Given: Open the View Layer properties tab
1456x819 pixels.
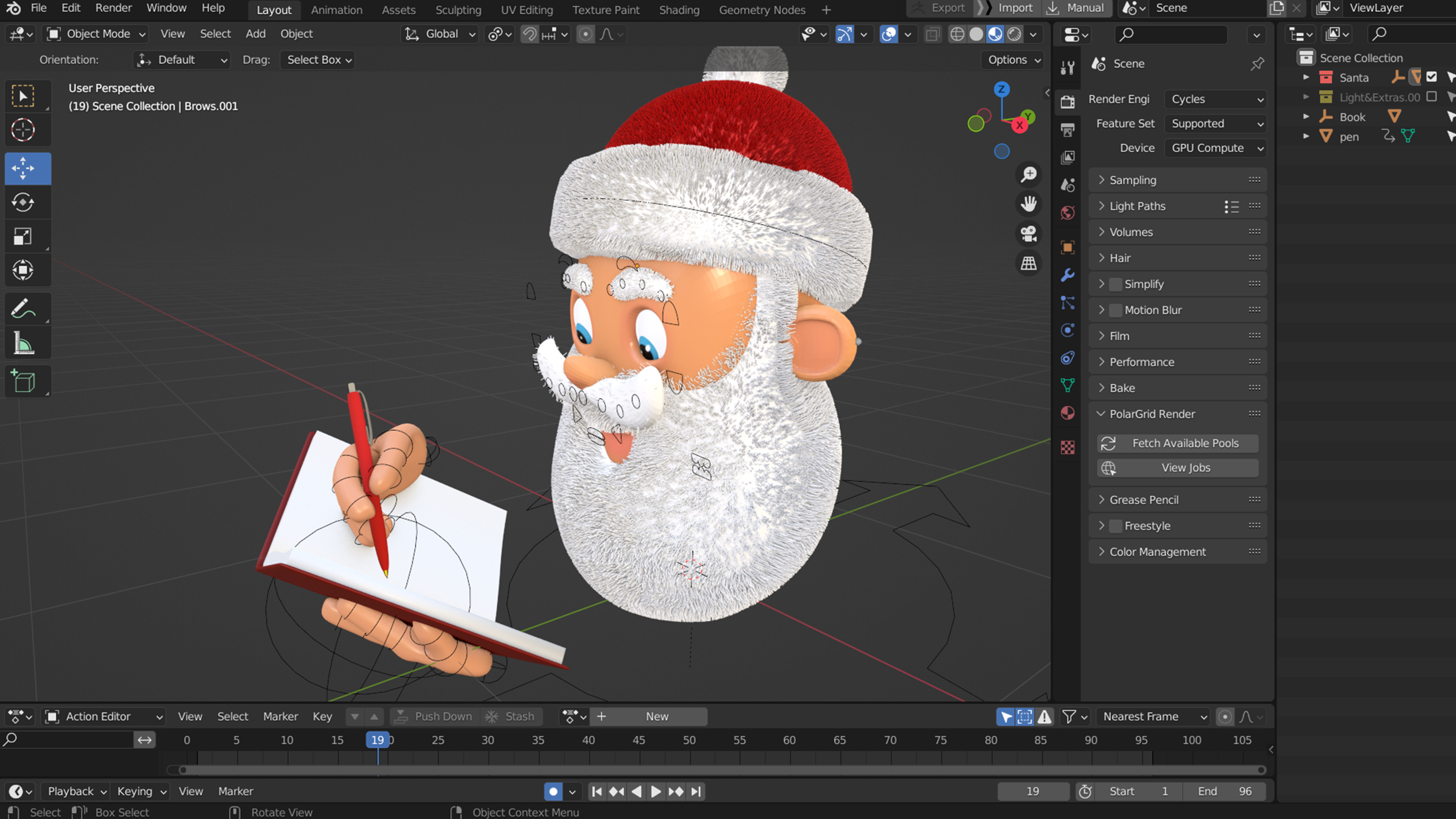Looking at the screenshot, I should point(1067,157).
